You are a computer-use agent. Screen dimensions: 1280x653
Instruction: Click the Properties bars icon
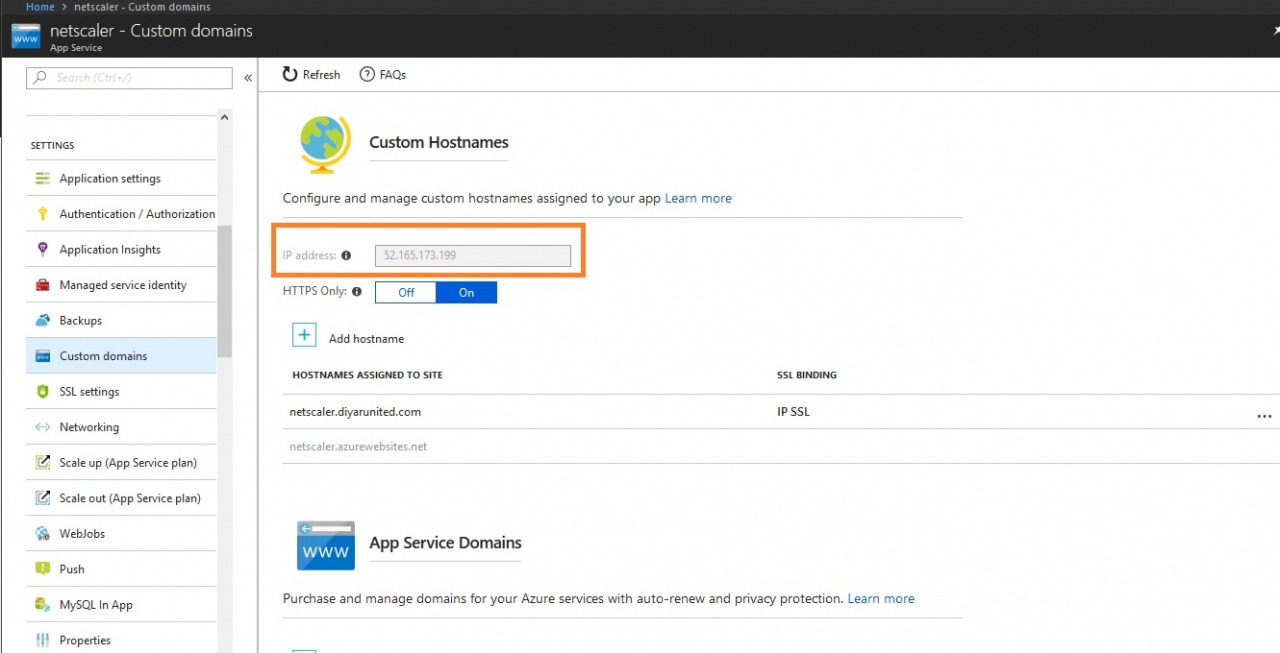42,640
